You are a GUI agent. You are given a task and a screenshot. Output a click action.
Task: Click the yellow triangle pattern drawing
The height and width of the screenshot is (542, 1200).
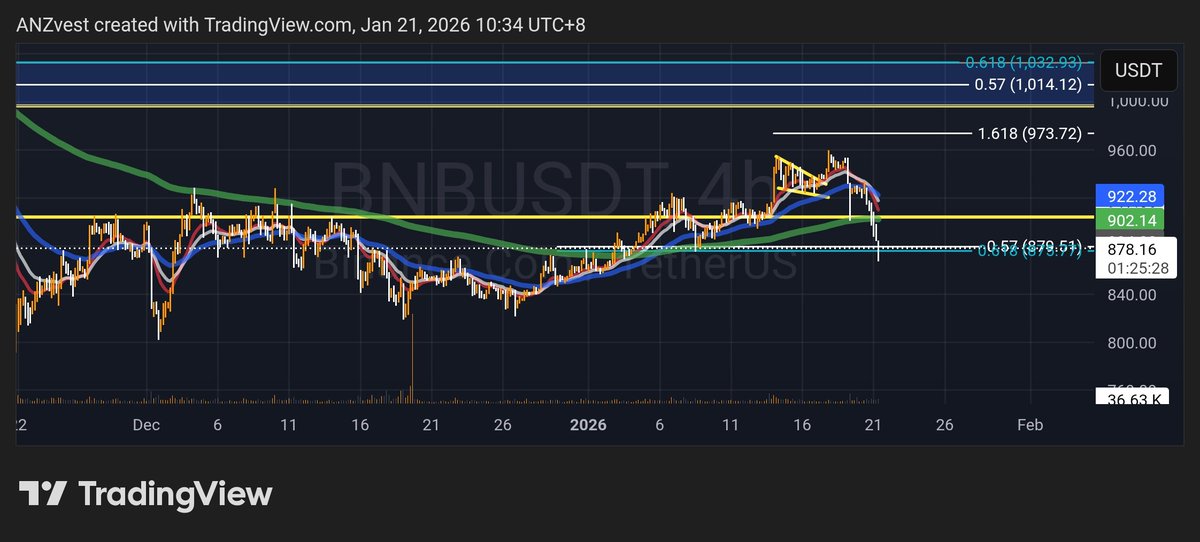802,177
